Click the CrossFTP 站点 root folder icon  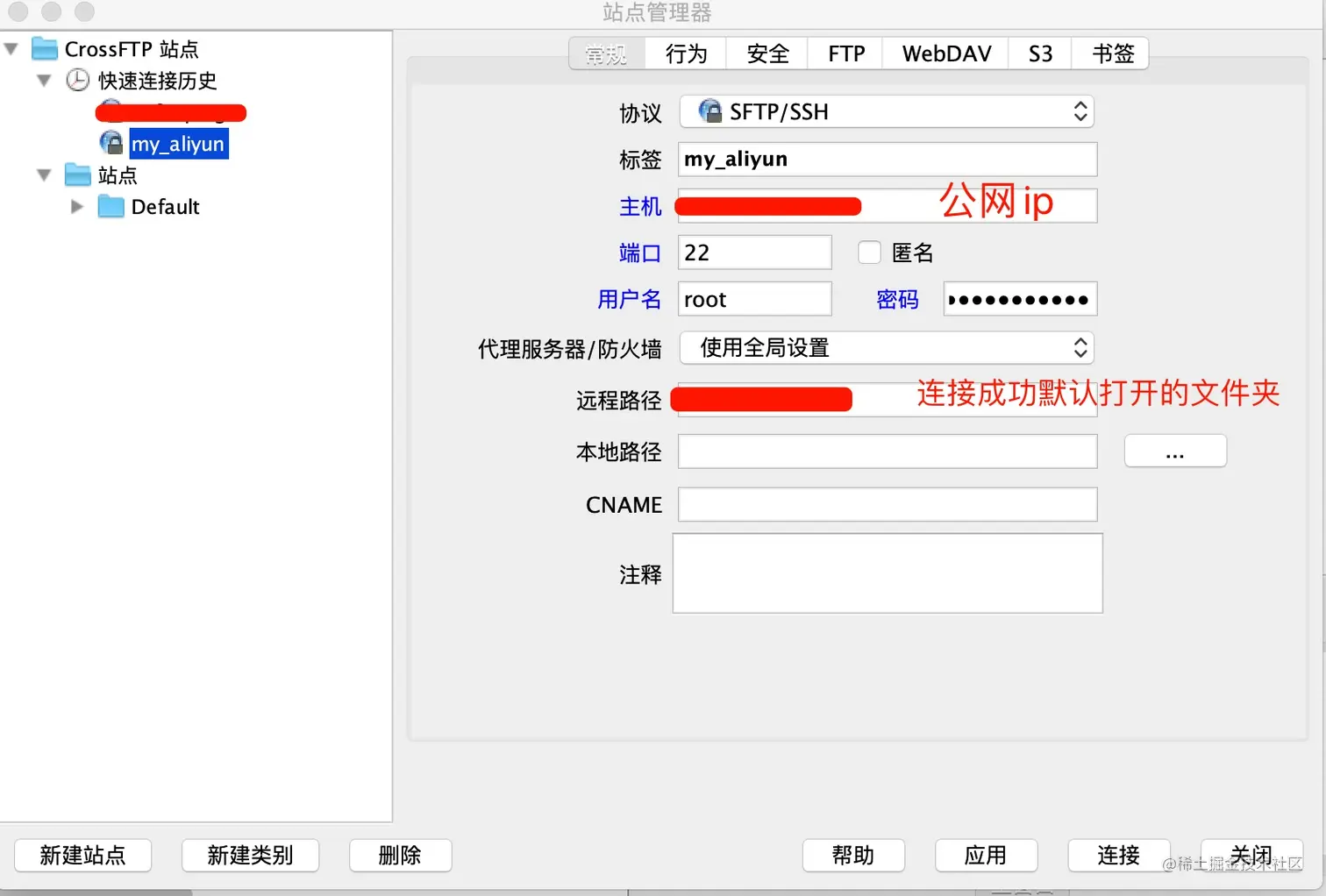point(45,49)
